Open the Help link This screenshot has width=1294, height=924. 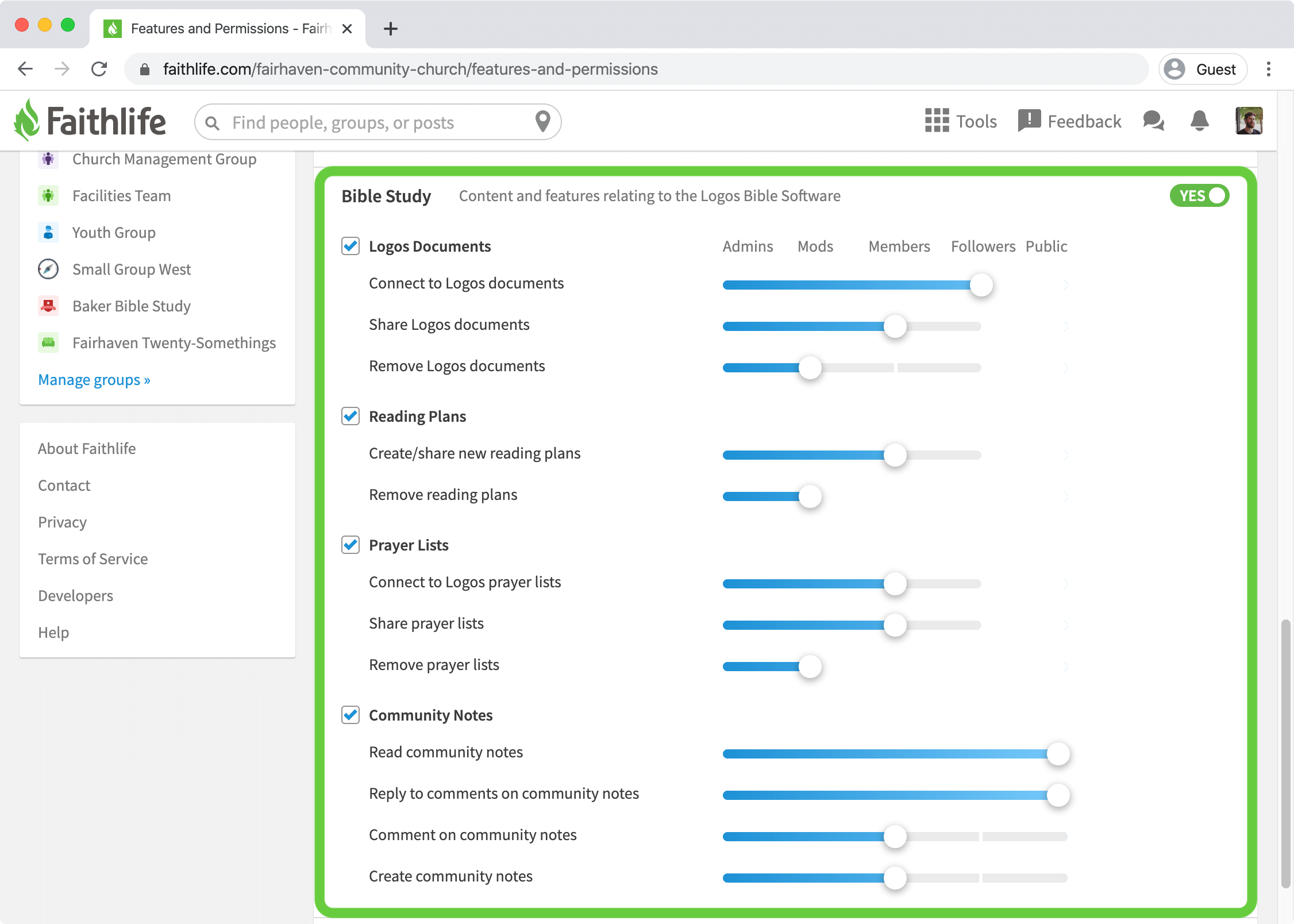click(x=53, y=633)
